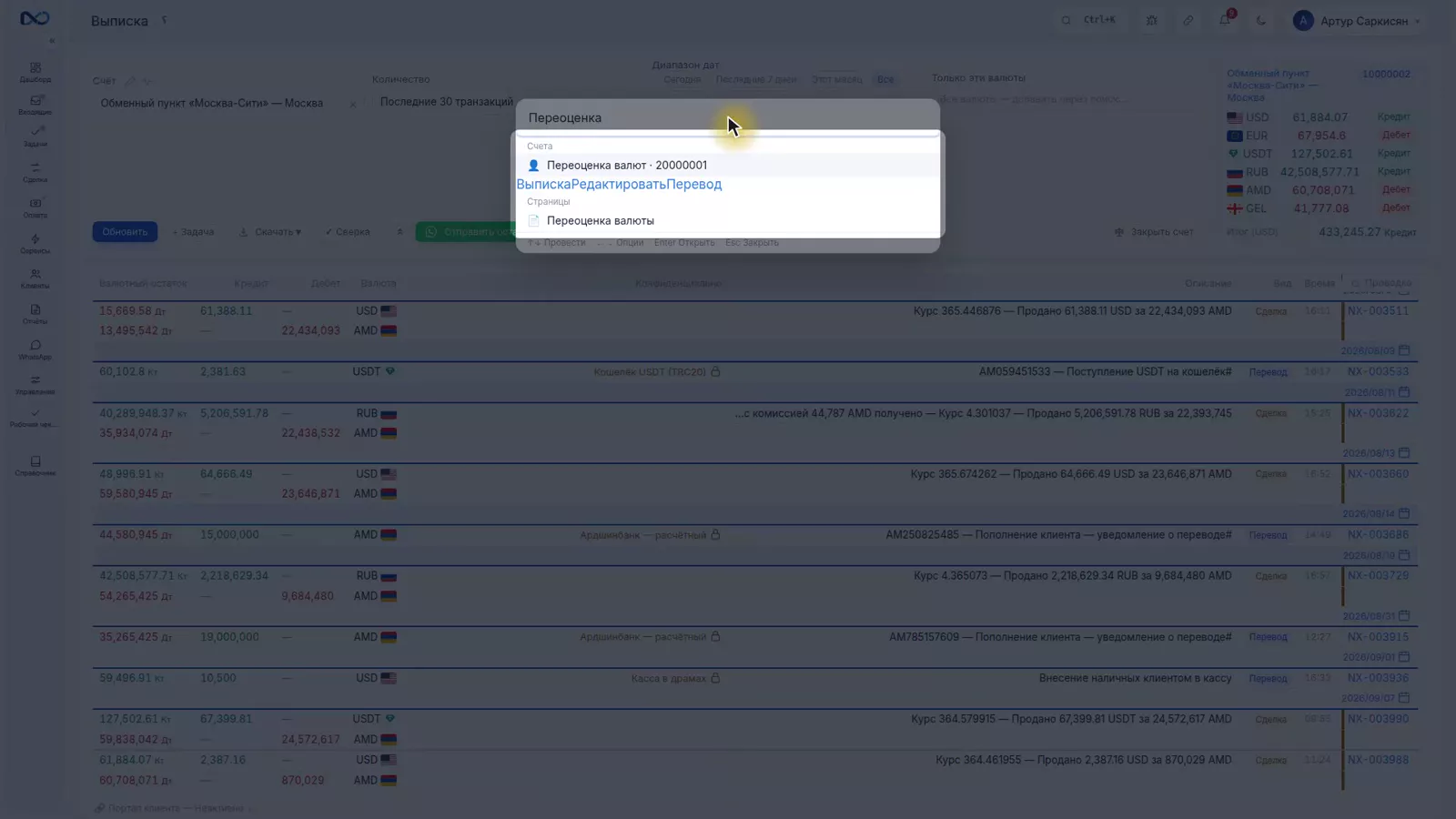Open the Сделки sidebar icon
The image size is (1456, 819).
coord(35,172)
